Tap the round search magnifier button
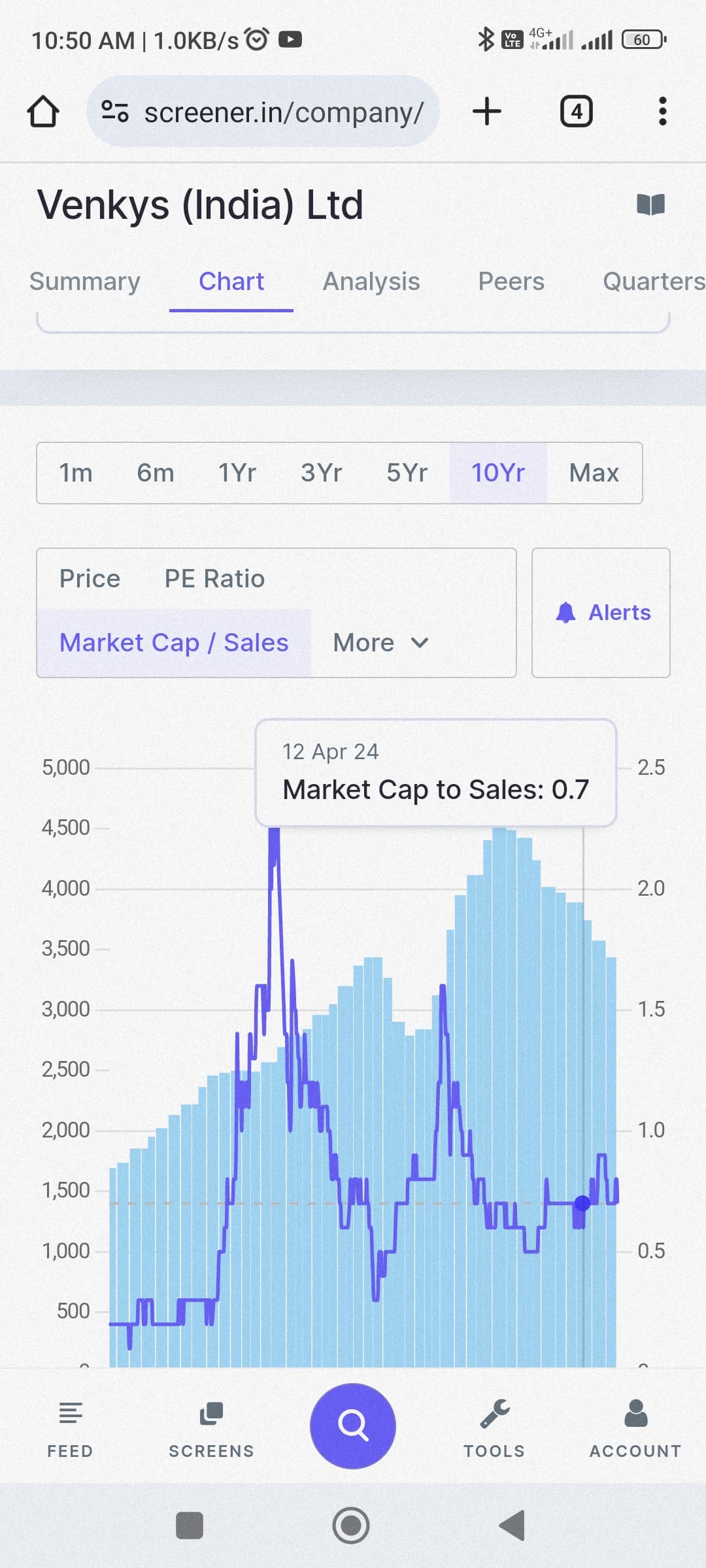The width and height of the screenshot is (706, 1568). (353, 1426)
